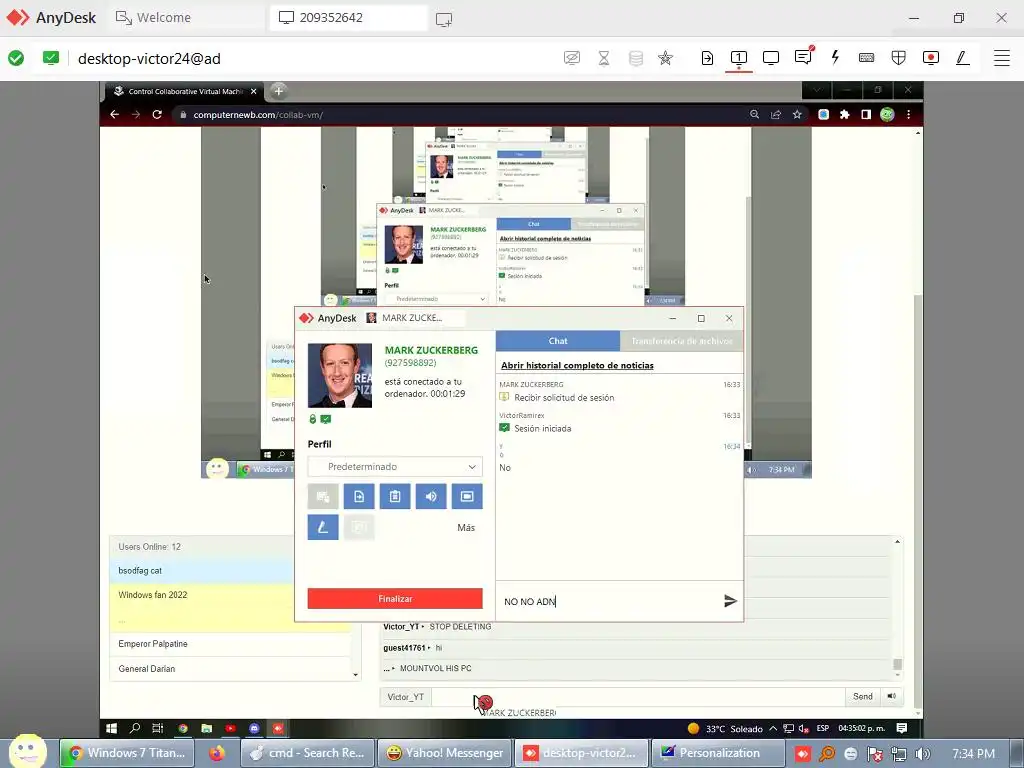Click the blank monitor display icon
The image size is (1024, 768).
(771, 58)
